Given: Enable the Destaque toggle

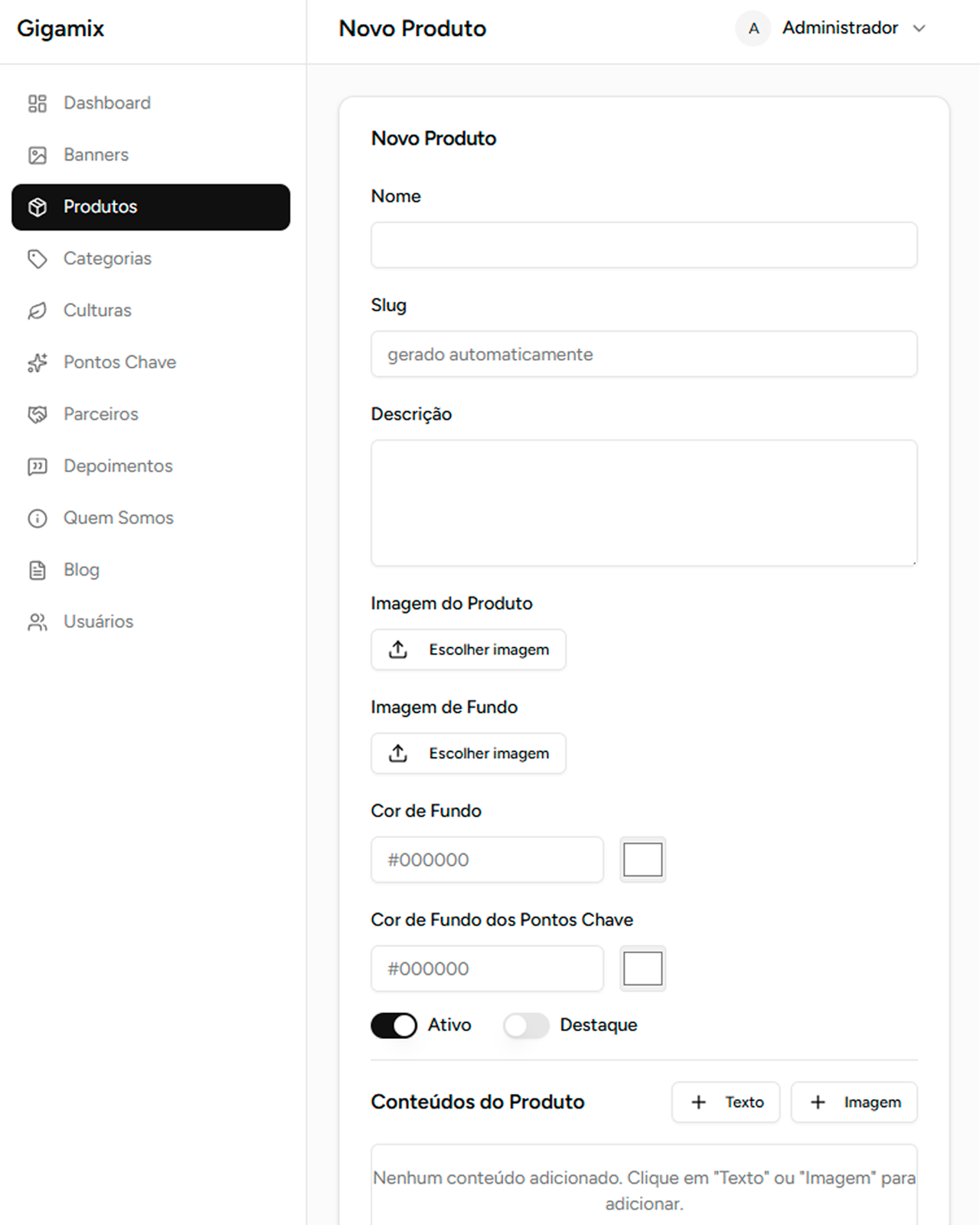Looking at the screenshot, I should click(x=525, y=1024).
